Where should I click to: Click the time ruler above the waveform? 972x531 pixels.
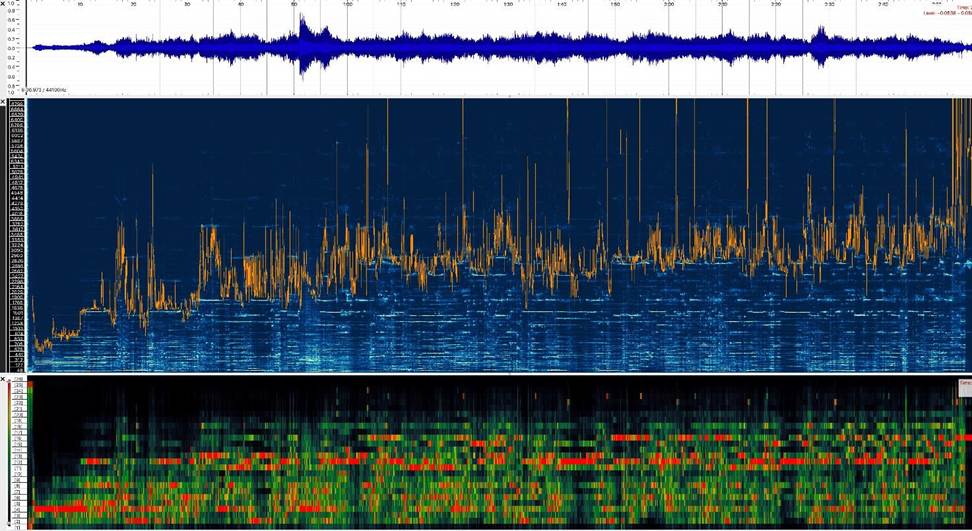tap(499, 4)
